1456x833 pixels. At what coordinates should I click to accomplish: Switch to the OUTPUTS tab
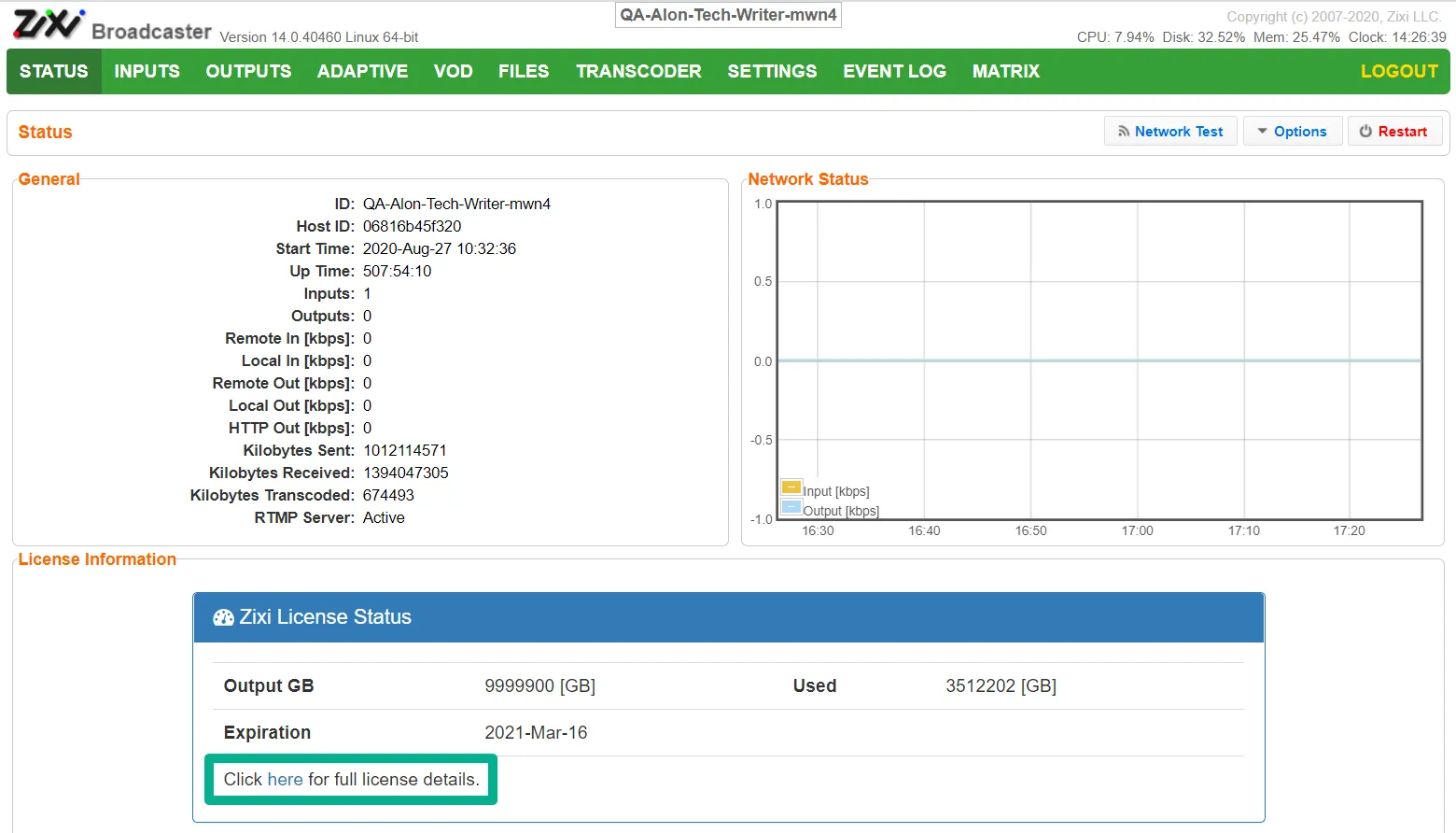tap(248, 71)
